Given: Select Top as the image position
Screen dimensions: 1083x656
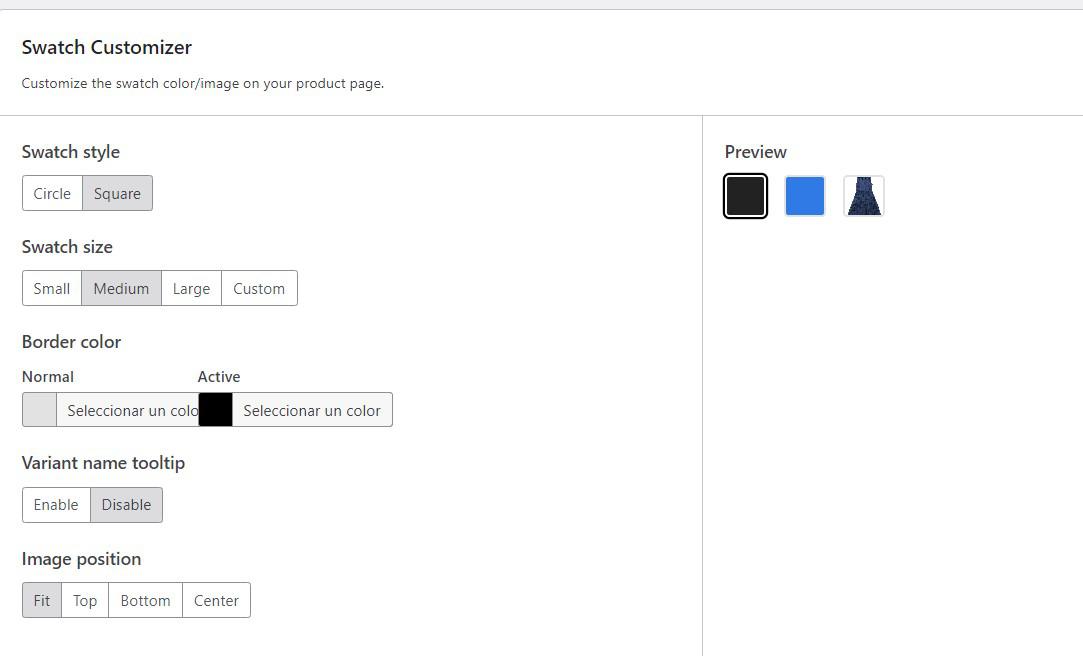Looking at the screenshot, I should [x=84, y=600].
